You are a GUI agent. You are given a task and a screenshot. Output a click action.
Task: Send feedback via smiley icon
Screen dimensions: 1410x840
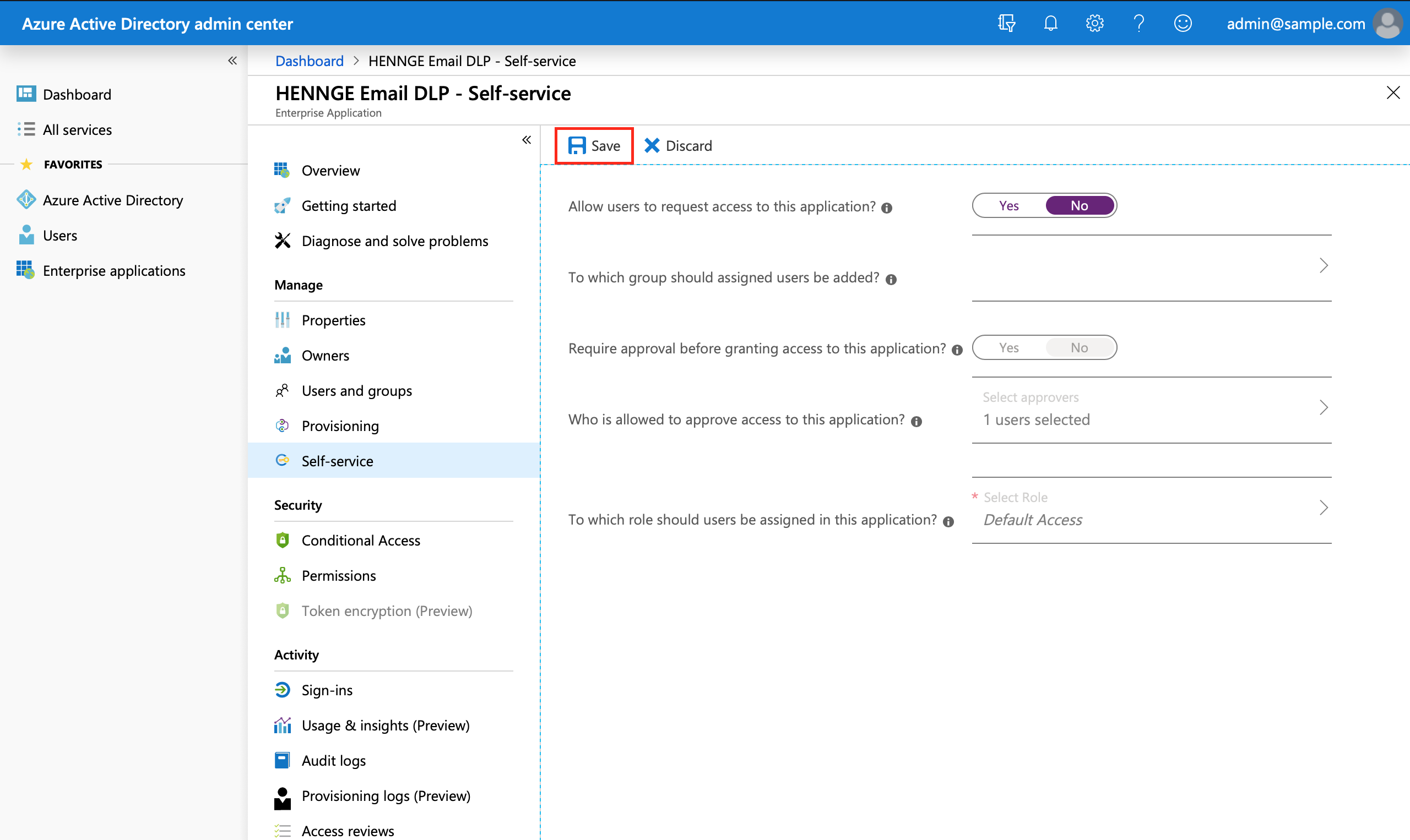click(1183, 23)
